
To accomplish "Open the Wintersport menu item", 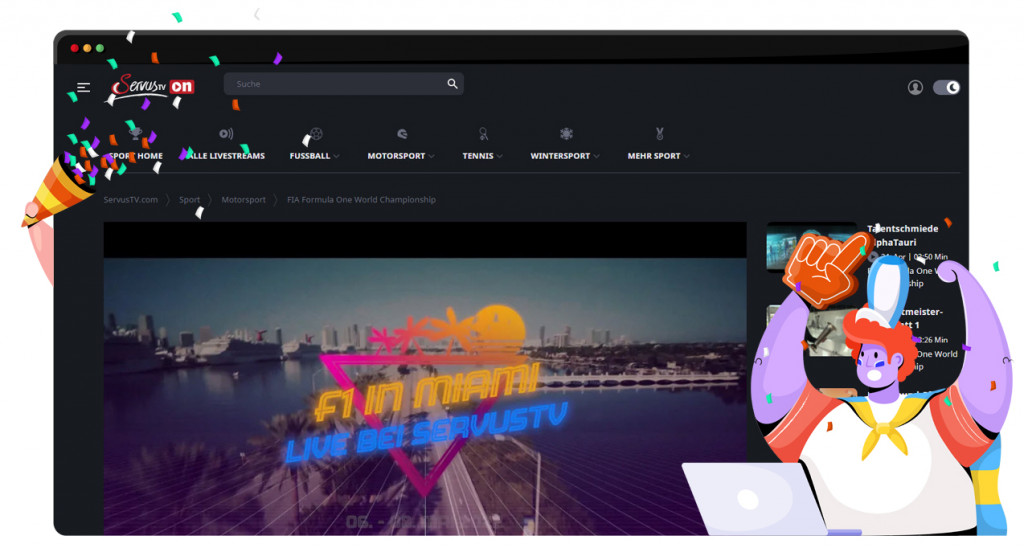I will 560,155.
